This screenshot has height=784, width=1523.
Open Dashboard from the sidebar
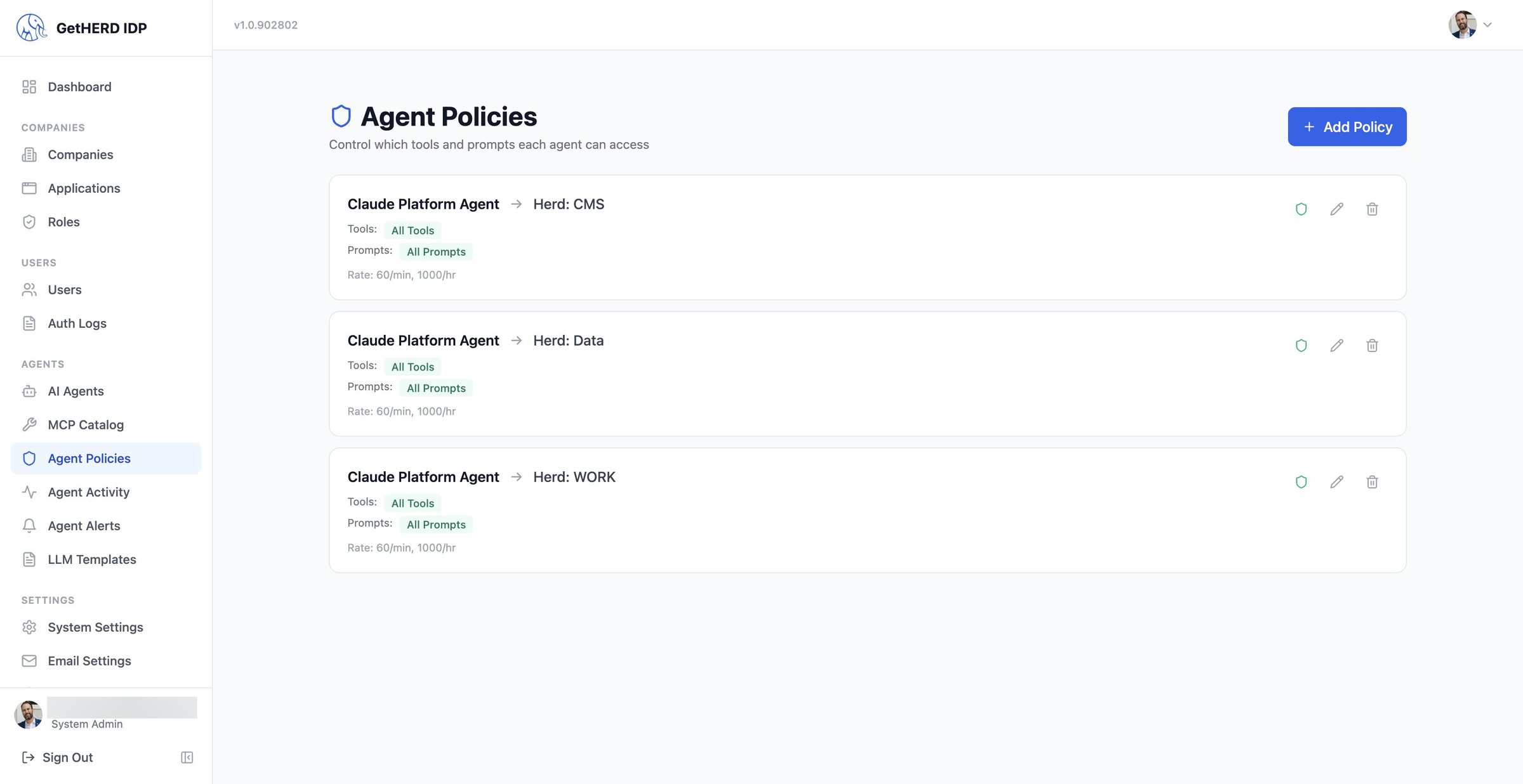click(106, 87)
